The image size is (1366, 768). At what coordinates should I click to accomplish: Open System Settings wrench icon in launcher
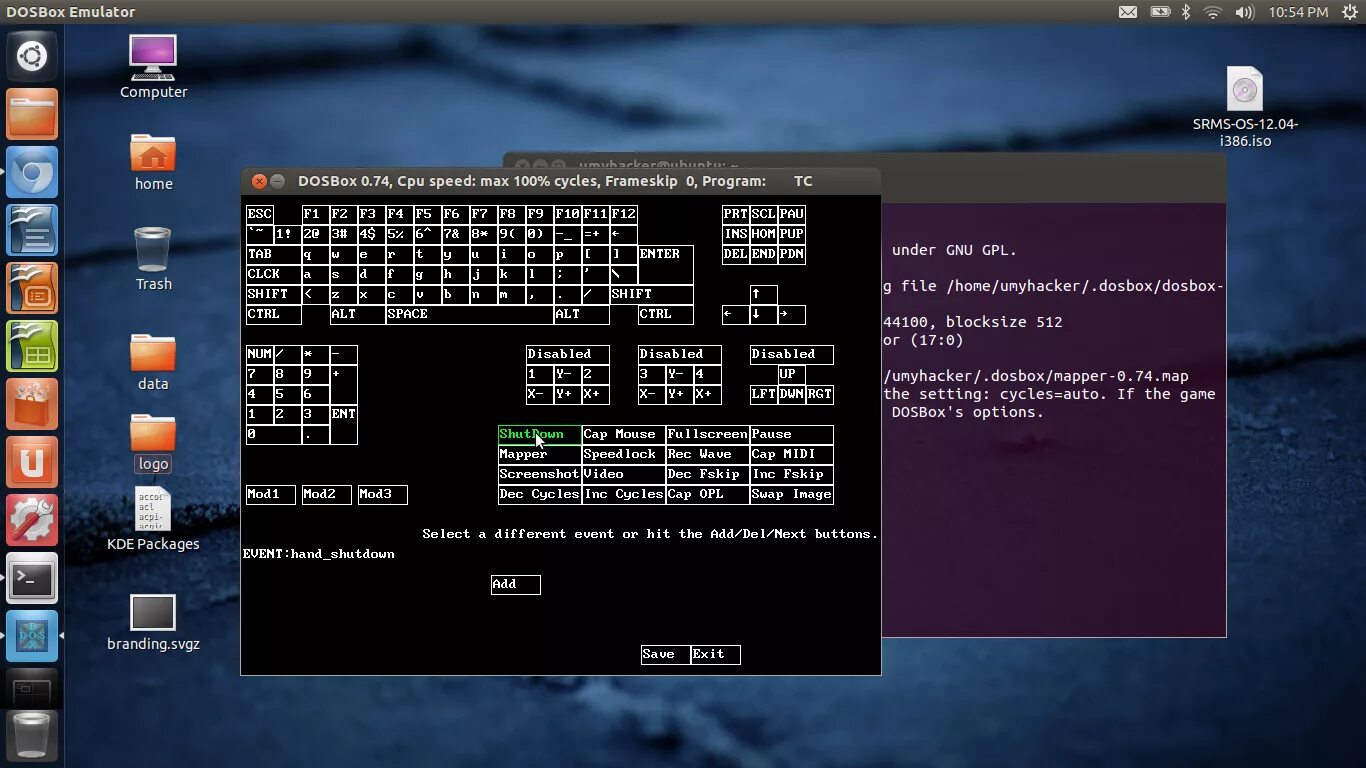(x=32, y=520)
